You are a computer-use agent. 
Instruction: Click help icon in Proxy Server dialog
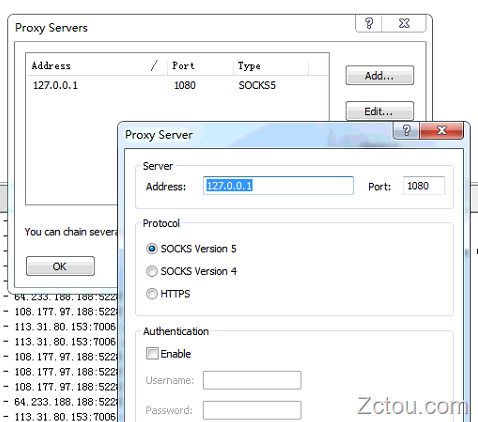406,130
